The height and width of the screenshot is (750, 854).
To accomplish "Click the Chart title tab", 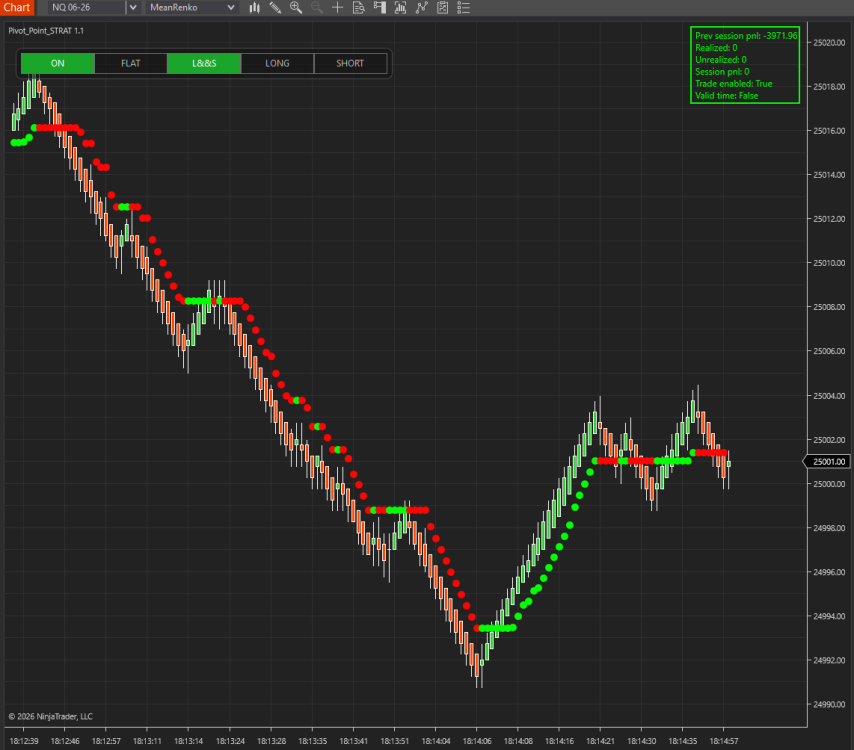I will pyautogui.click(x=17, y=8).
